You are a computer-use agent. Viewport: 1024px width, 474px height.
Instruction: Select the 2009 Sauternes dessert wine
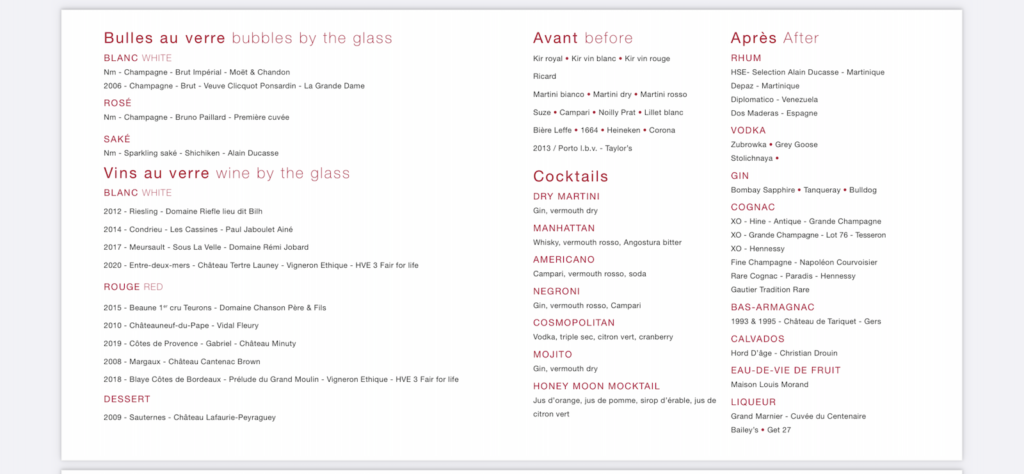(189, 417)
